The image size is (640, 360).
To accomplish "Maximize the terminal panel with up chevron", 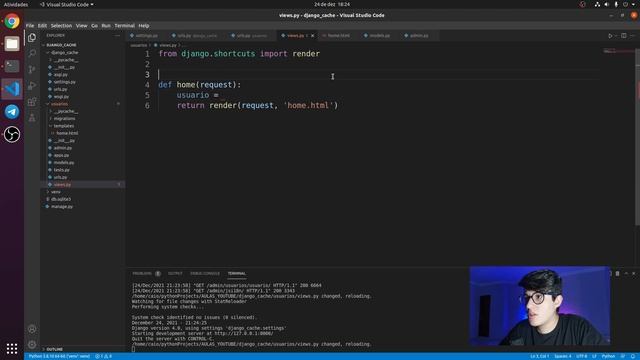I will [626, 273].
